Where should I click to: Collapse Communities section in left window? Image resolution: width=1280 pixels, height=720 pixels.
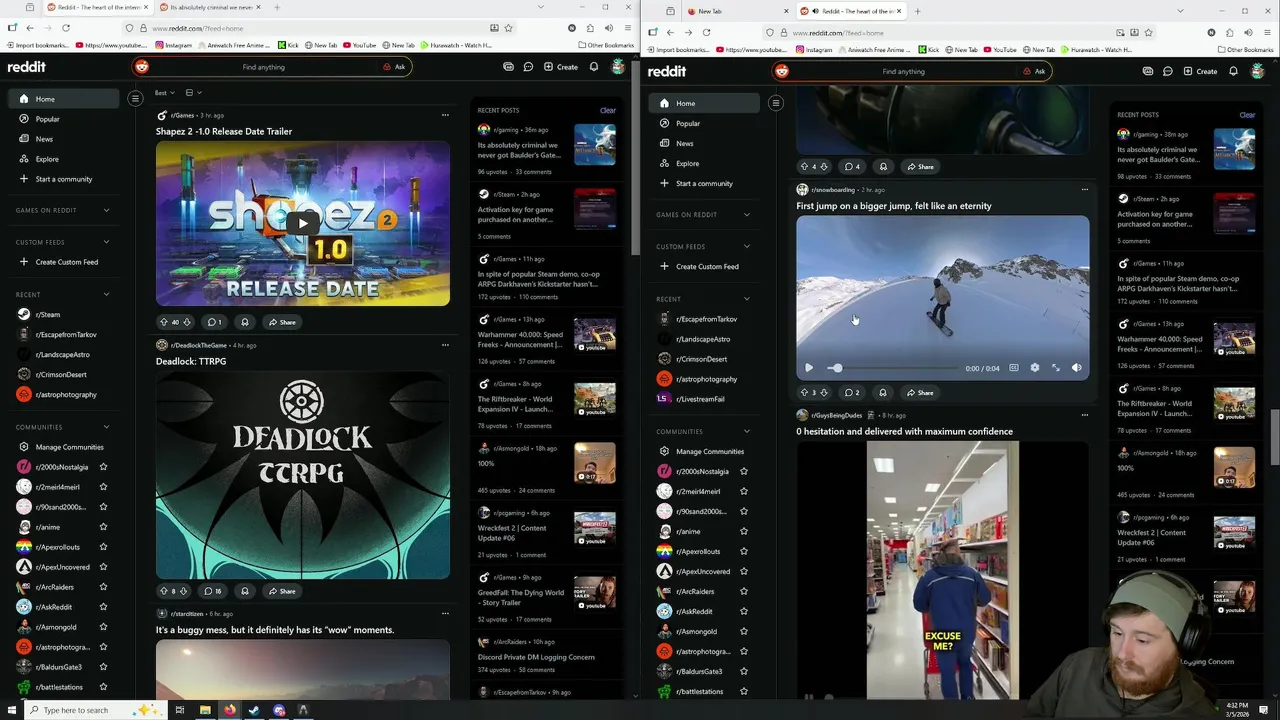(106, 427)
